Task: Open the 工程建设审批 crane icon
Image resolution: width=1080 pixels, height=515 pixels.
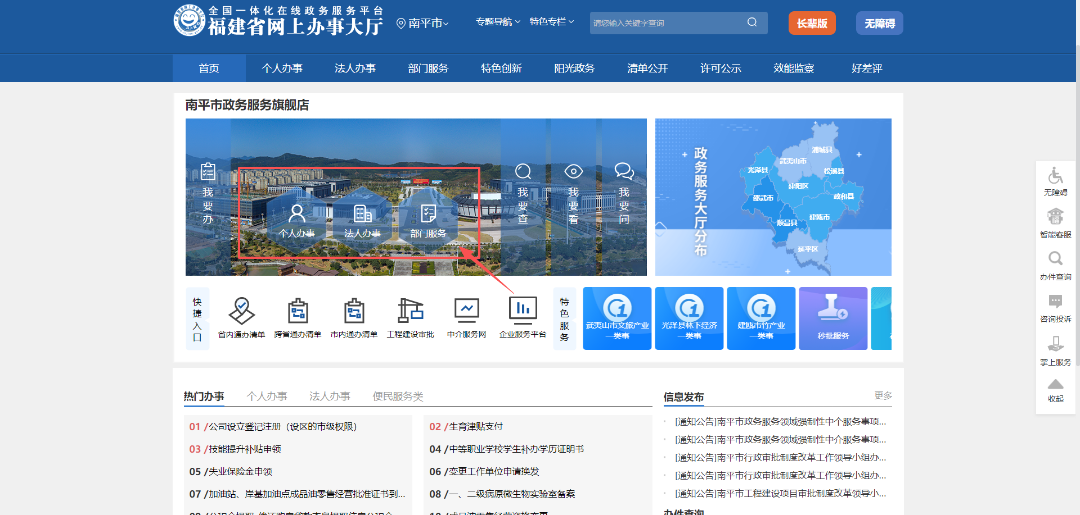Action: point(410,310)
